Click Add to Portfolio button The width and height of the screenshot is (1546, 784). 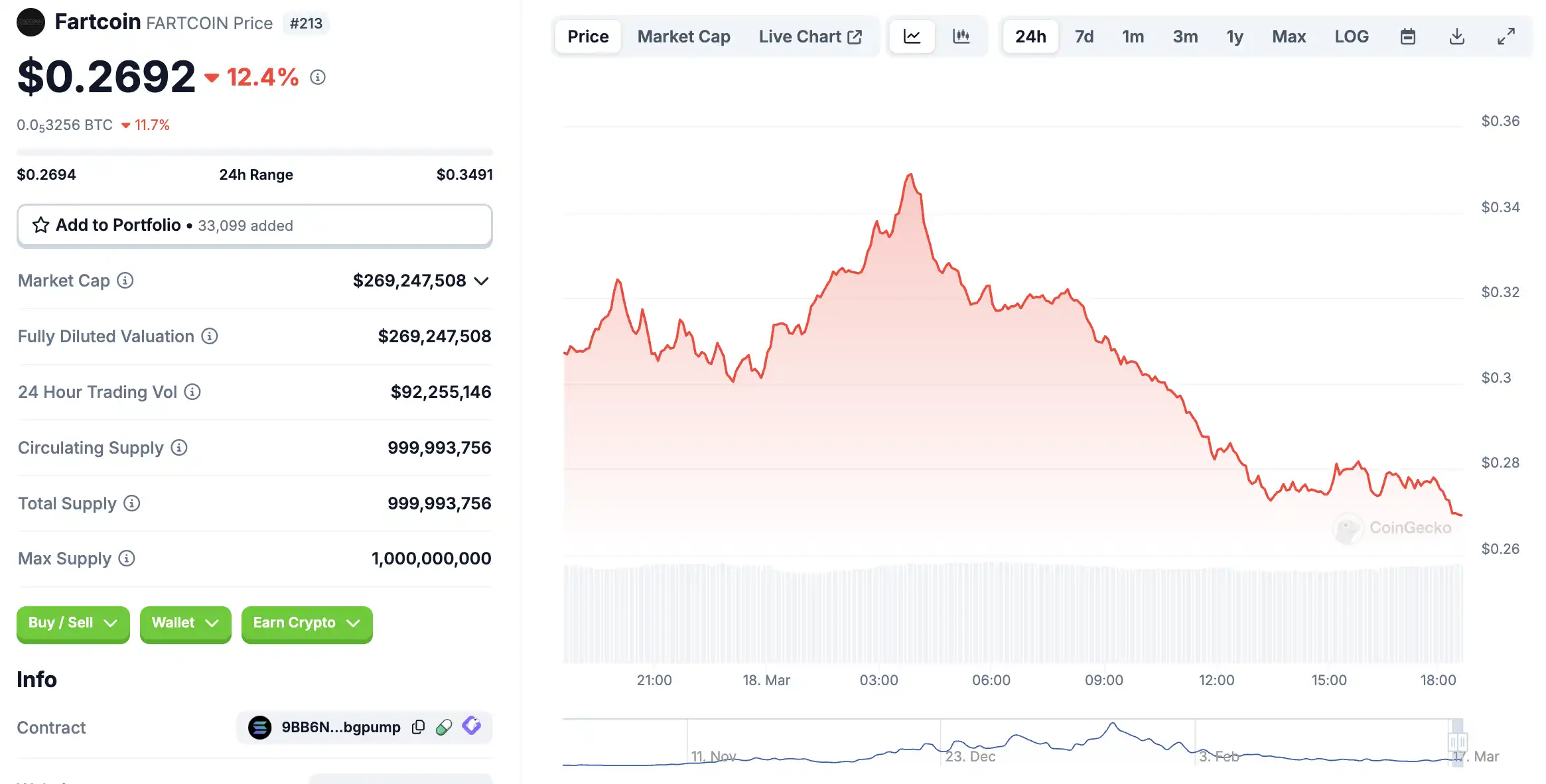[x=255, y=226]
